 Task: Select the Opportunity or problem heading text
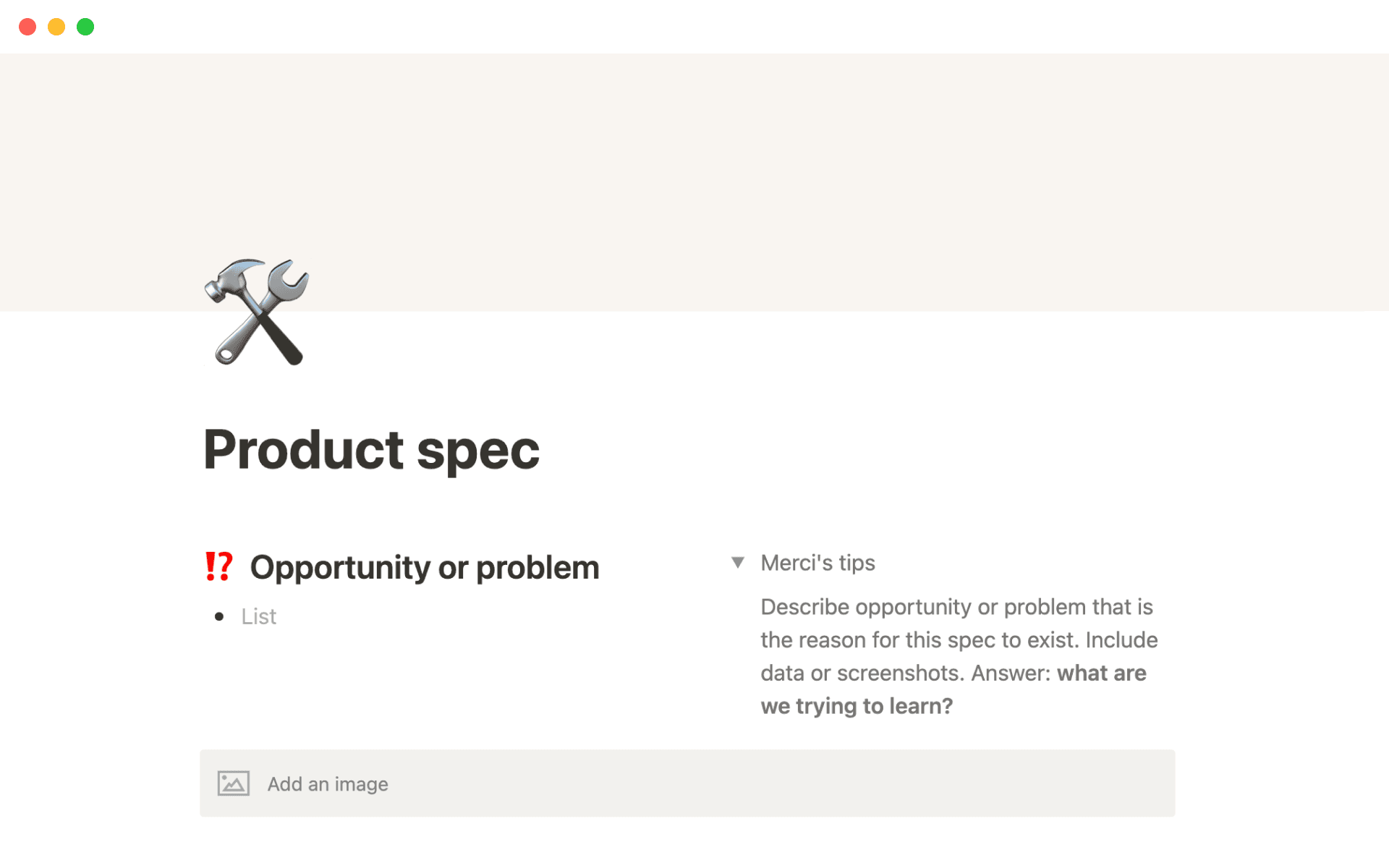(x=424, y=568)
